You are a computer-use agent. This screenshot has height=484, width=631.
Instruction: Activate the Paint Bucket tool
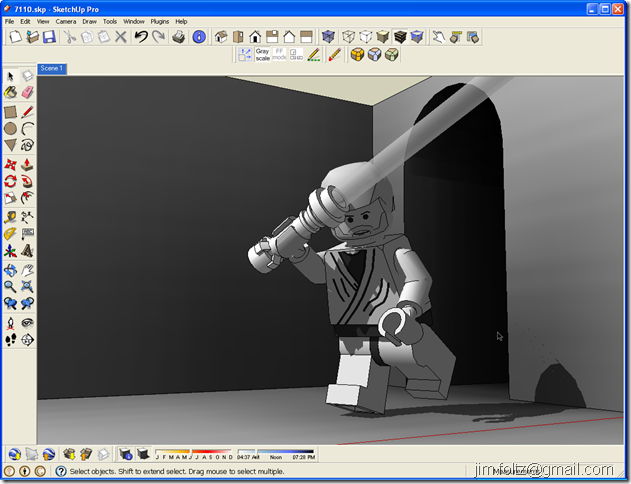tap(10, 93)
